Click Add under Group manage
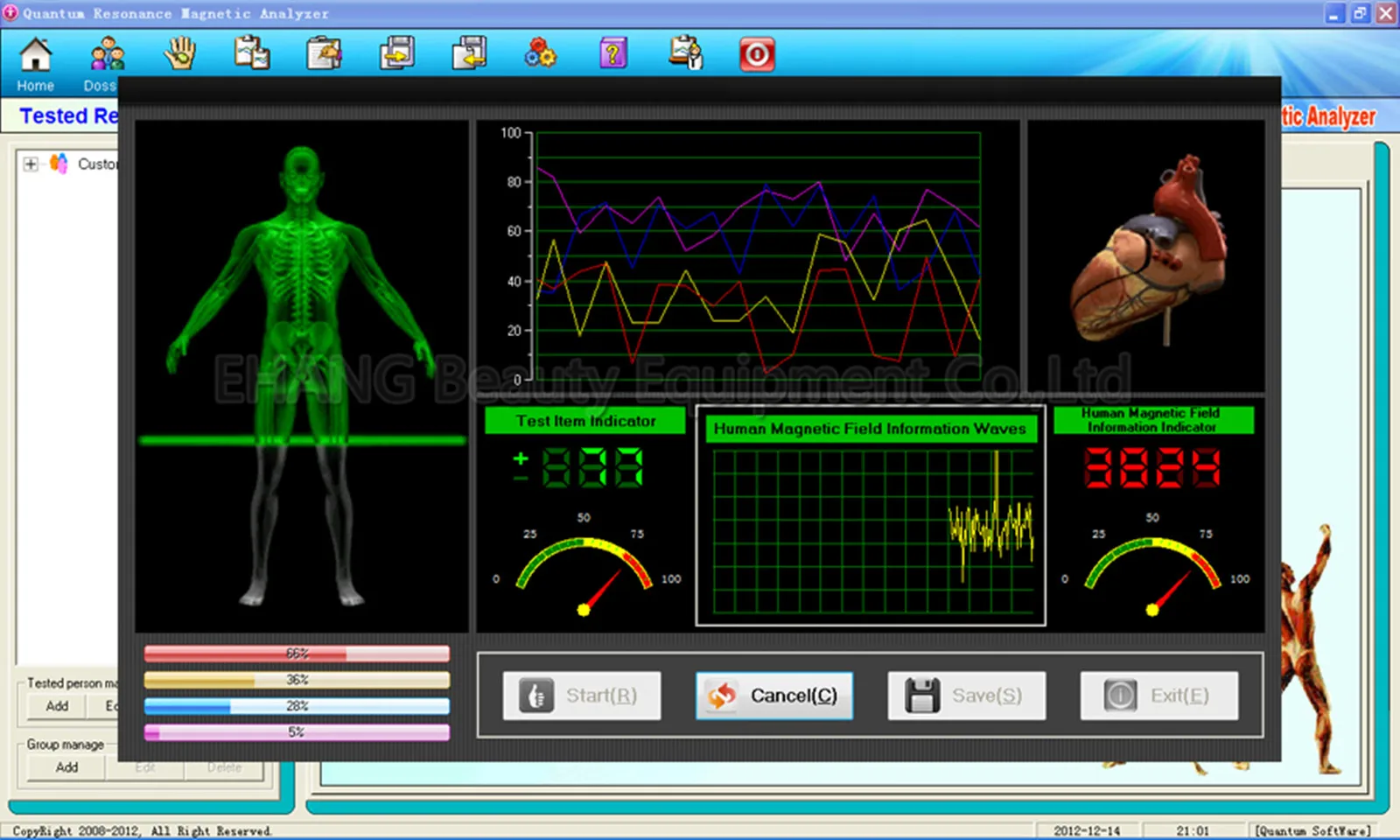Image resolution: width=1400 pixels, height=840 pixels. tap(66, 767)
